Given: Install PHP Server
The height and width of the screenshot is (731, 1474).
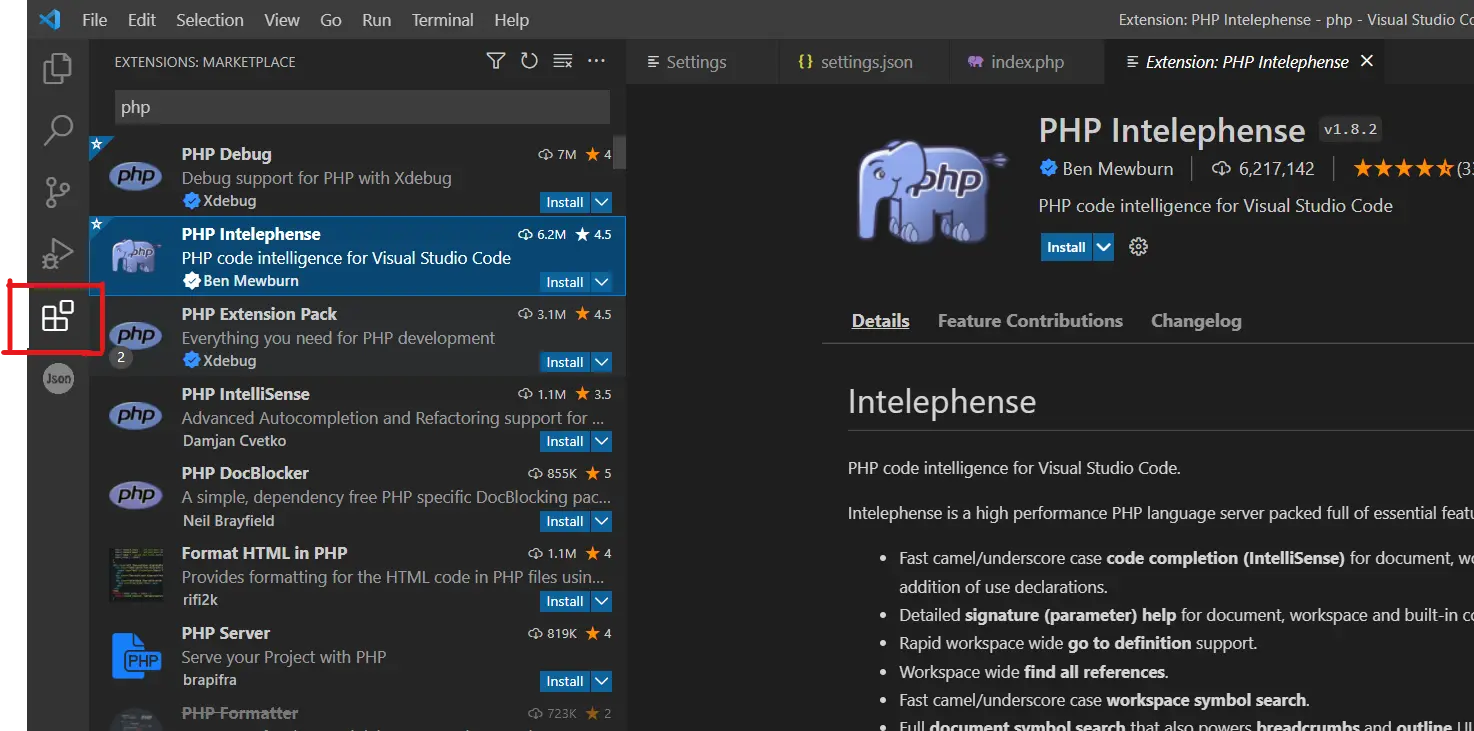Looking at the screenshot, I should [x=565, y=681].
